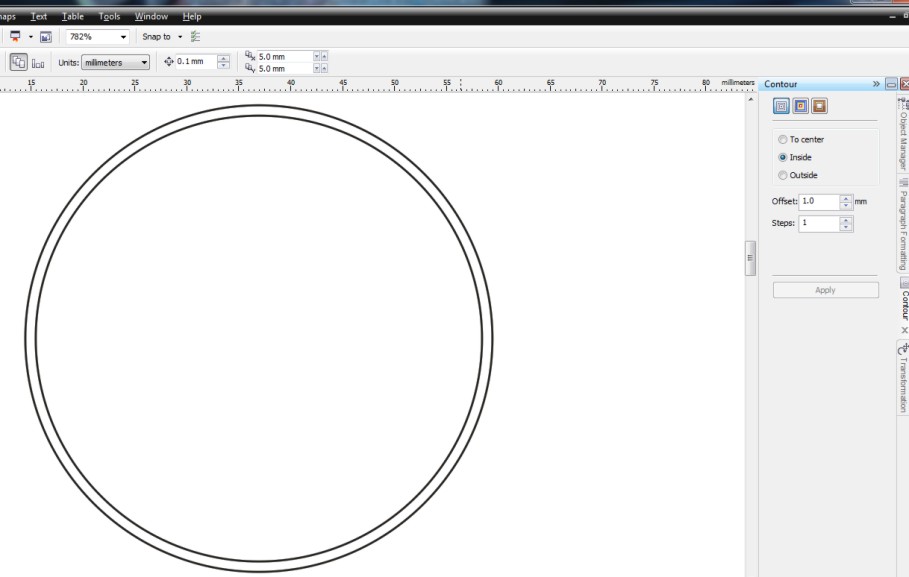Screen dimensions: 909x577
Task: Select the Contour Steps settings icon
Action: pyautogui.click(x=781, y=106)
